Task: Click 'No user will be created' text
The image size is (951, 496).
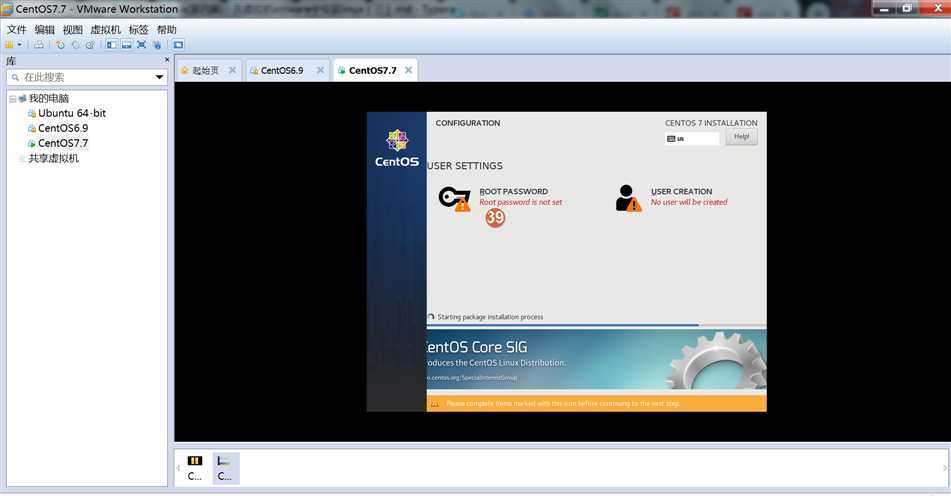Action: coord(689,203)
